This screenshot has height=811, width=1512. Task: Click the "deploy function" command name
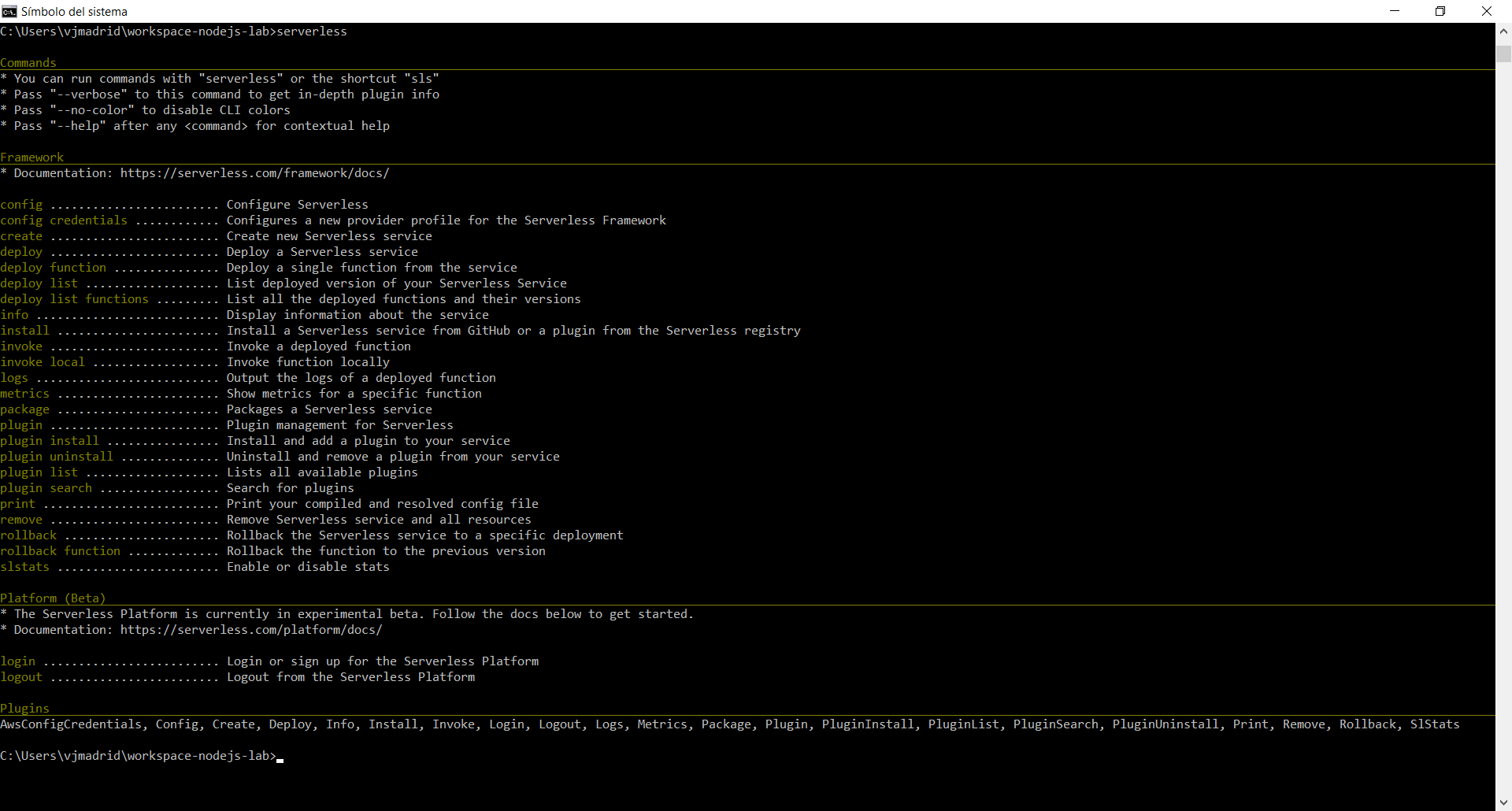click(x=53, y=268)
